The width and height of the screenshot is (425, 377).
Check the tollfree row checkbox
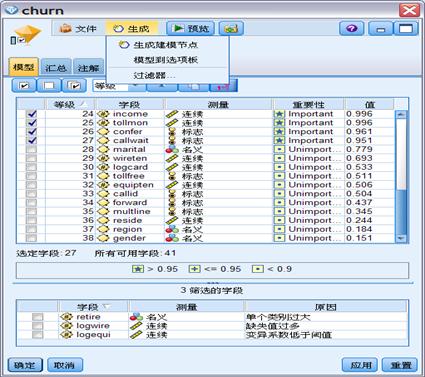[31, 176]
